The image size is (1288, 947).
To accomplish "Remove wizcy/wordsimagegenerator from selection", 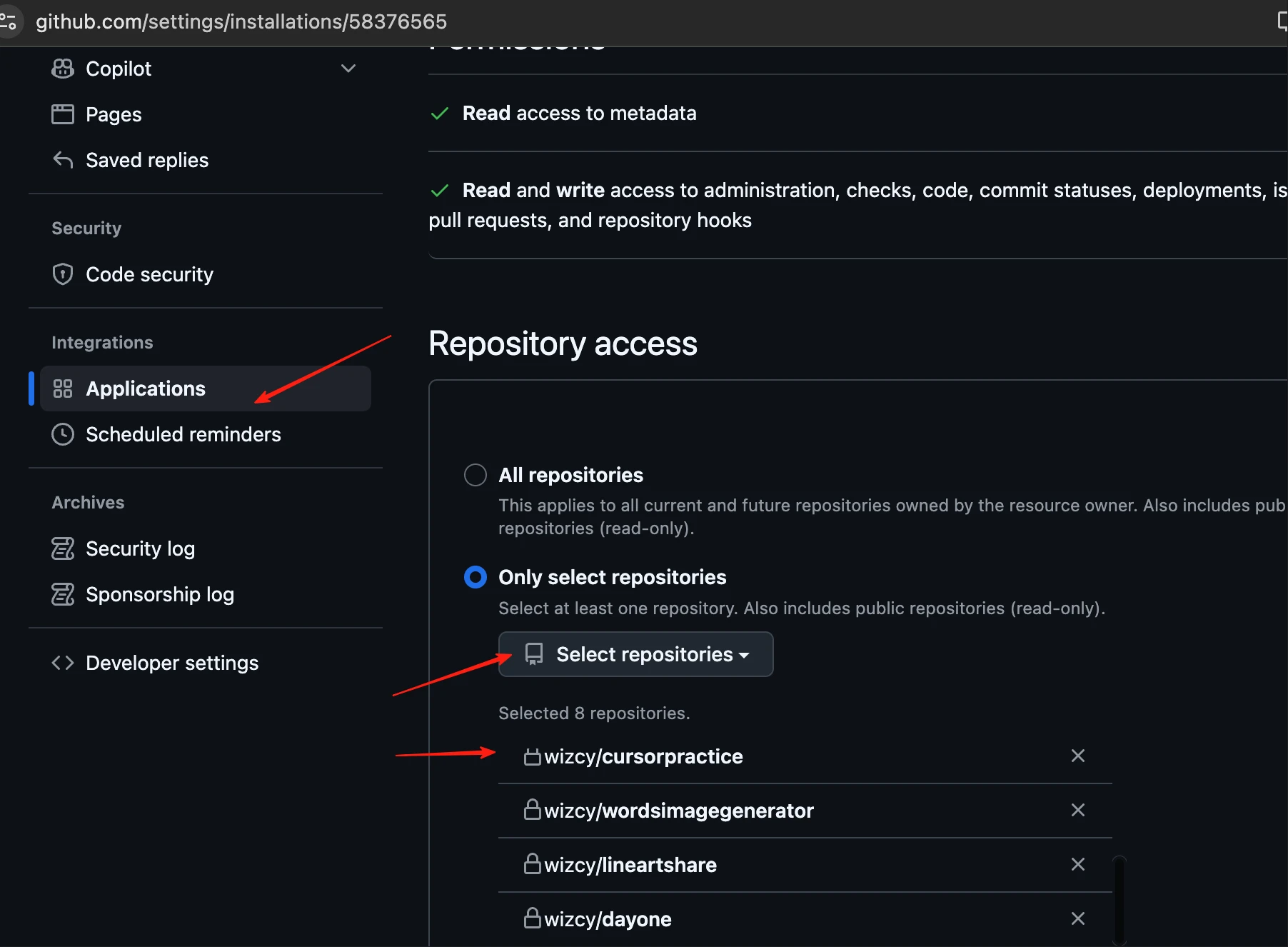I will point(1078,810).
